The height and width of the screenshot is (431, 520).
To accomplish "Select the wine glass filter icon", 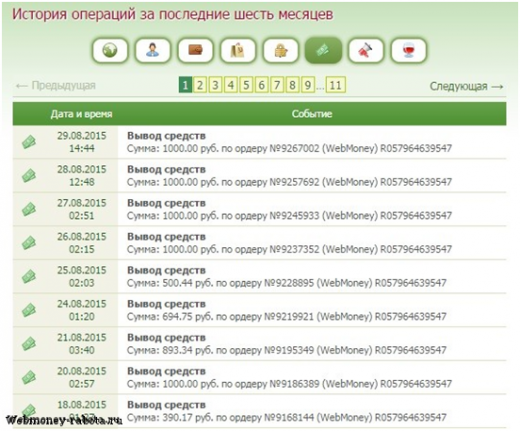I will tap(408, 50).
